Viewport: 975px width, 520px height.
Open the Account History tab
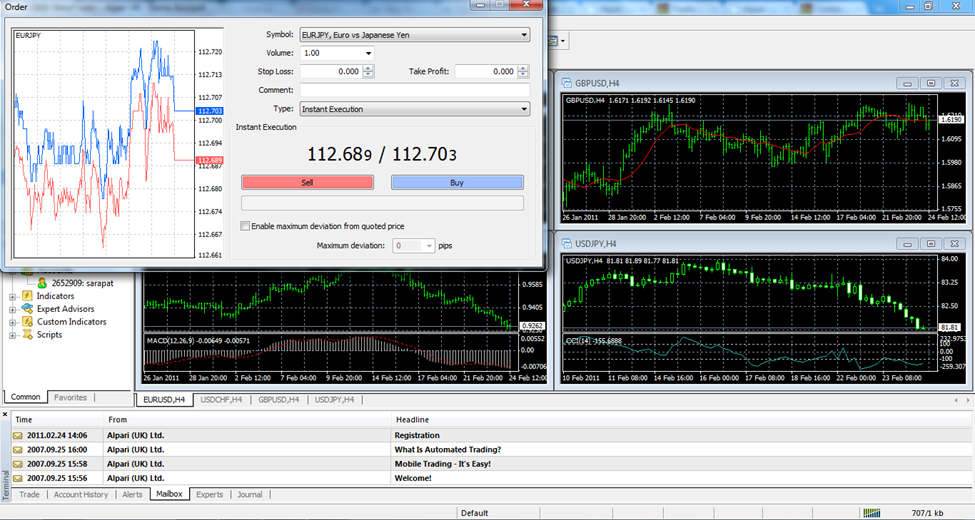[81, 494]
